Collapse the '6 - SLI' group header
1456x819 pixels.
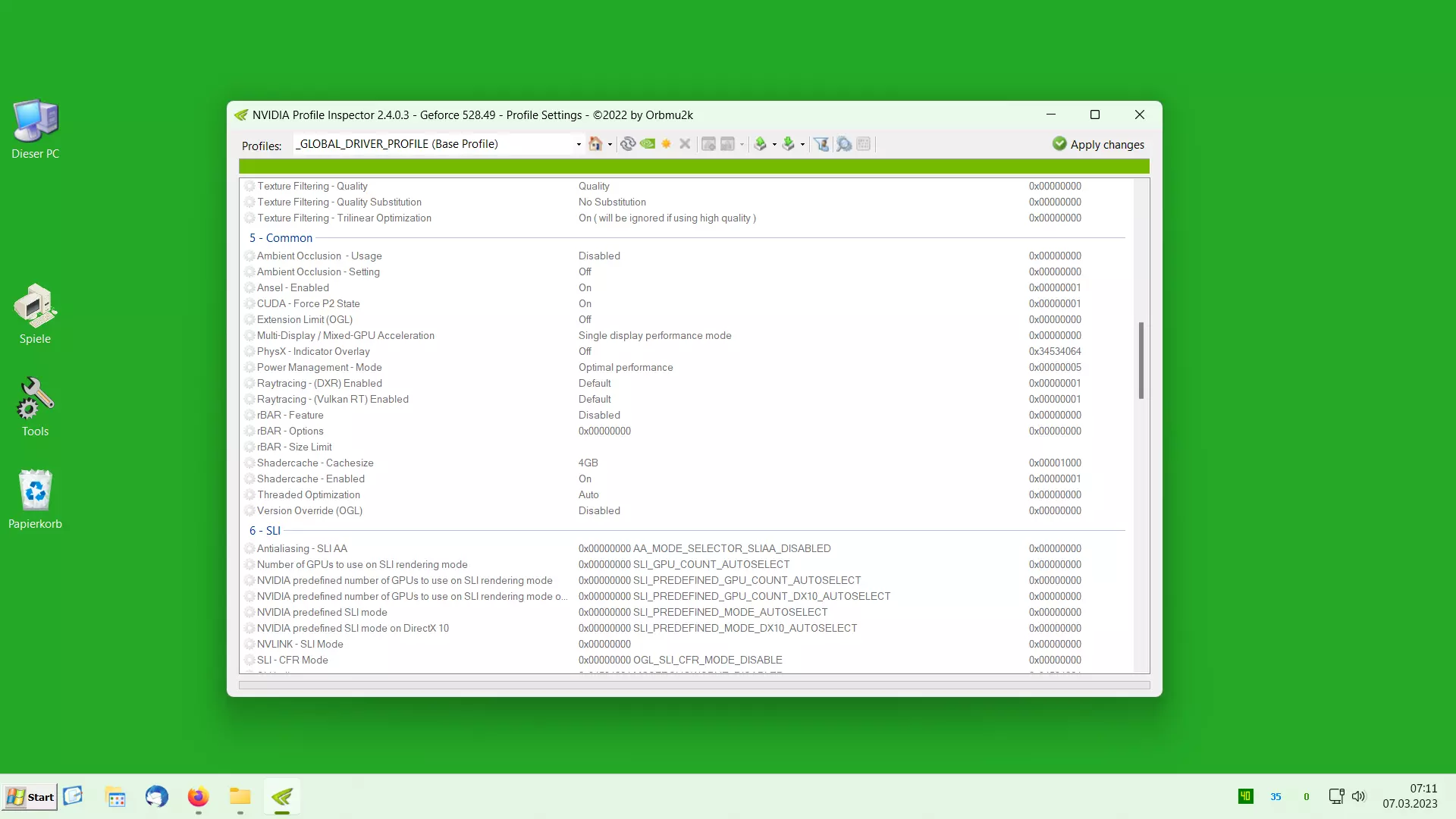click(265, 530)
